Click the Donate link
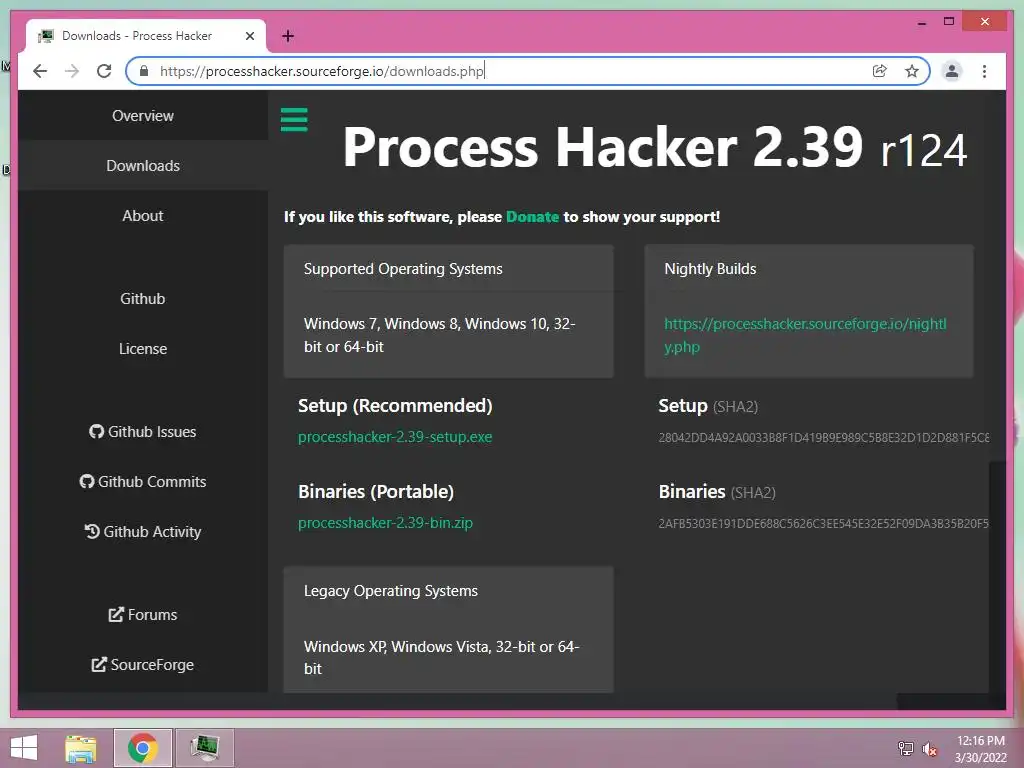Screen dimensions: 1024x768 532,217
